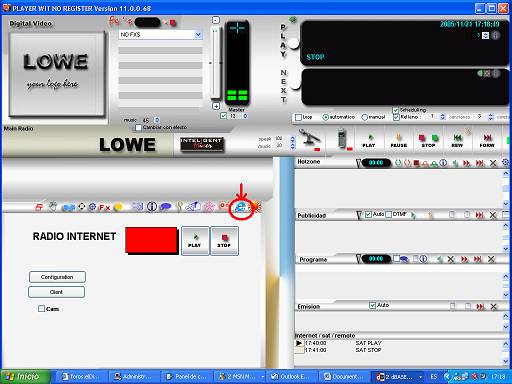This screenshot has height=384, width=512.
Task: Select the manual radio button
Action: [365, 117]
